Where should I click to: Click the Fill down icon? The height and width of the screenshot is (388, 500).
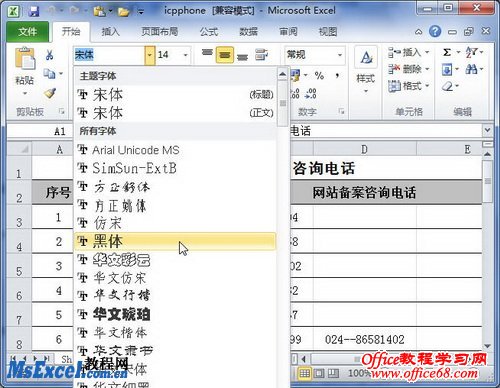click(x=447, y=69)
